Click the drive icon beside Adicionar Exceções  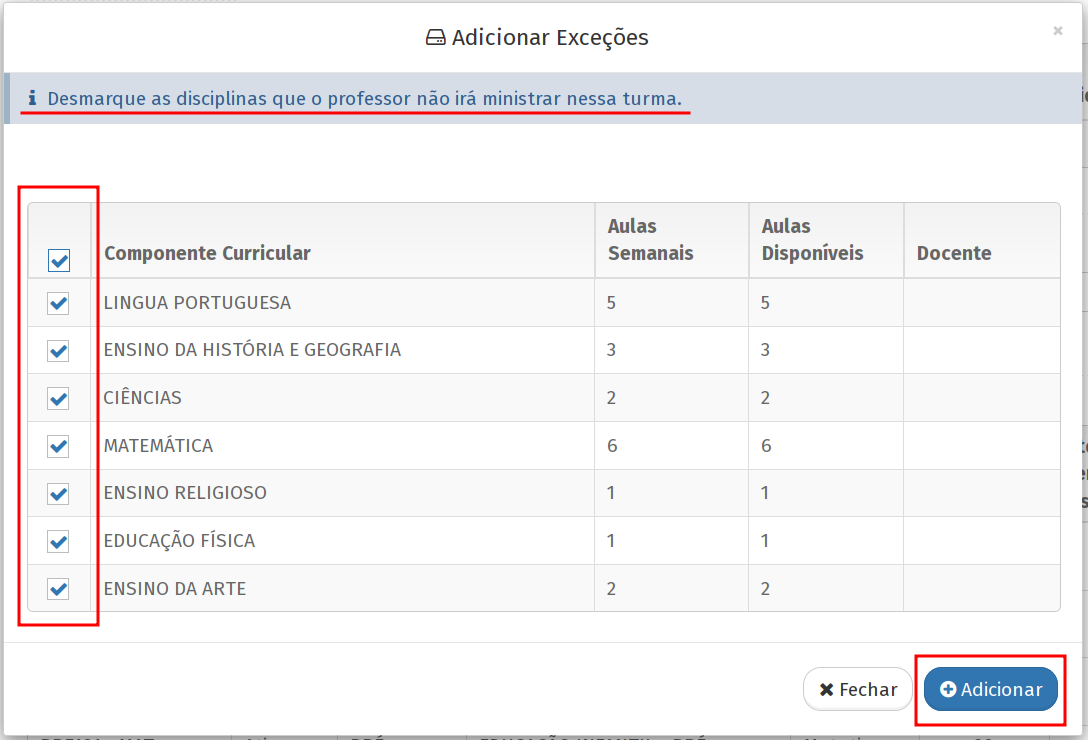435,38
